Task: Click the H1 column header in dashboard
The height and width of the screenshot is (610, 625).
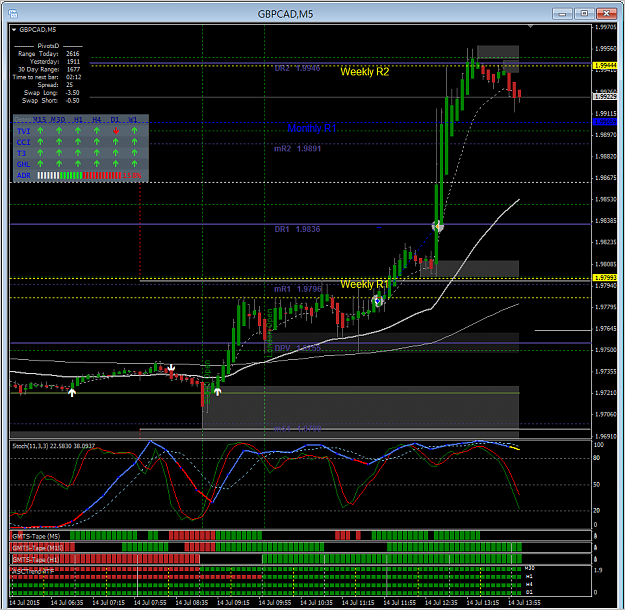Action: [x=78, y=120]
